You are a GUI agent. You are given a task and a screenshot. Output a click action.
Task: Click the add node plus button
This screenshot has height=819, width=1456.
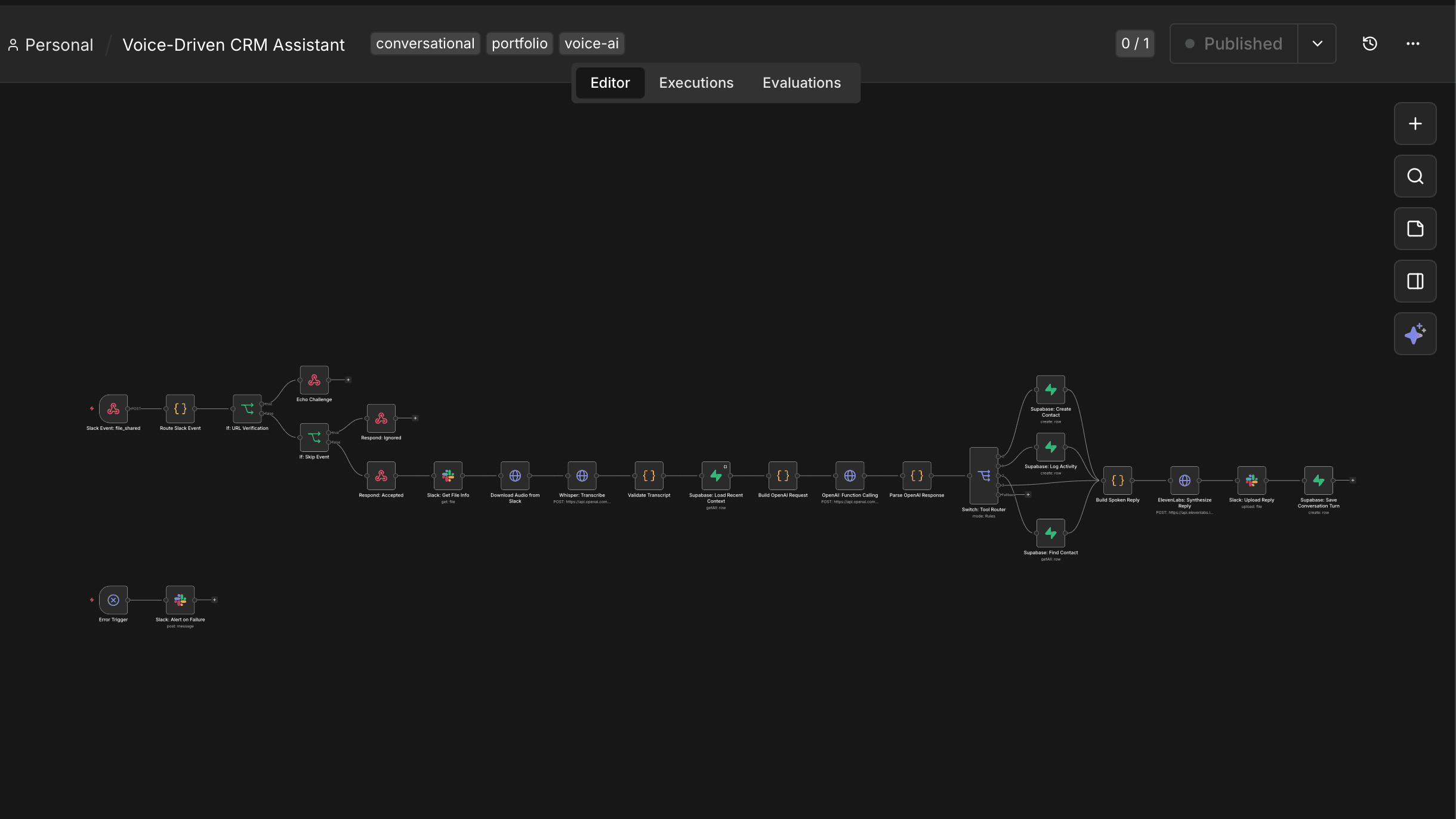[1415, 124]
